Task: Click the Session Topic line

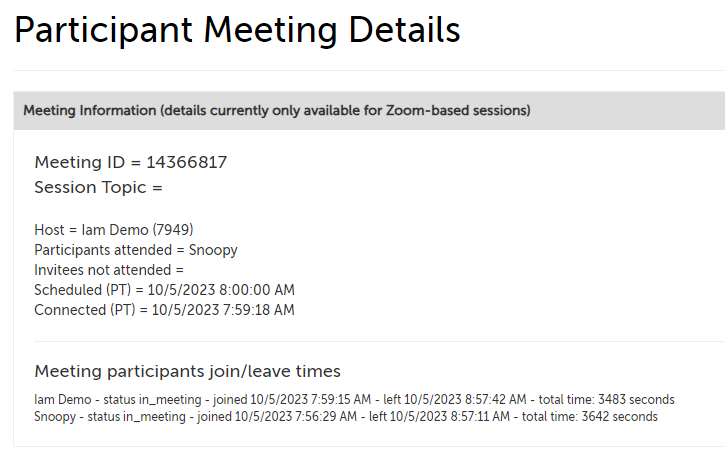Action: [x=98, y=187]
